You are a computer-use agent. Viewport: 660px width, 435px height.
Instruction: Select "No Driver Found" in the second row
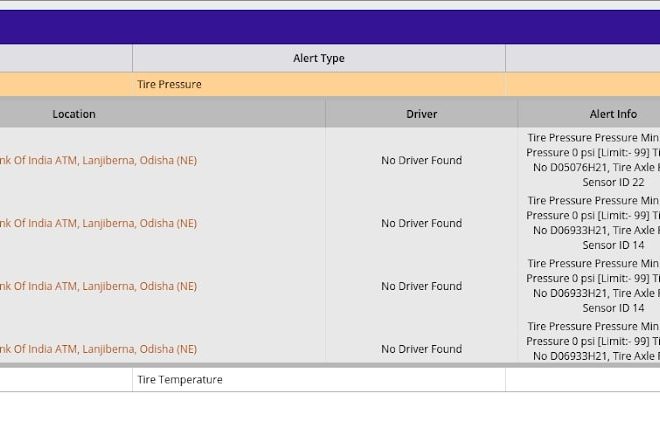(x=421, y=223)
